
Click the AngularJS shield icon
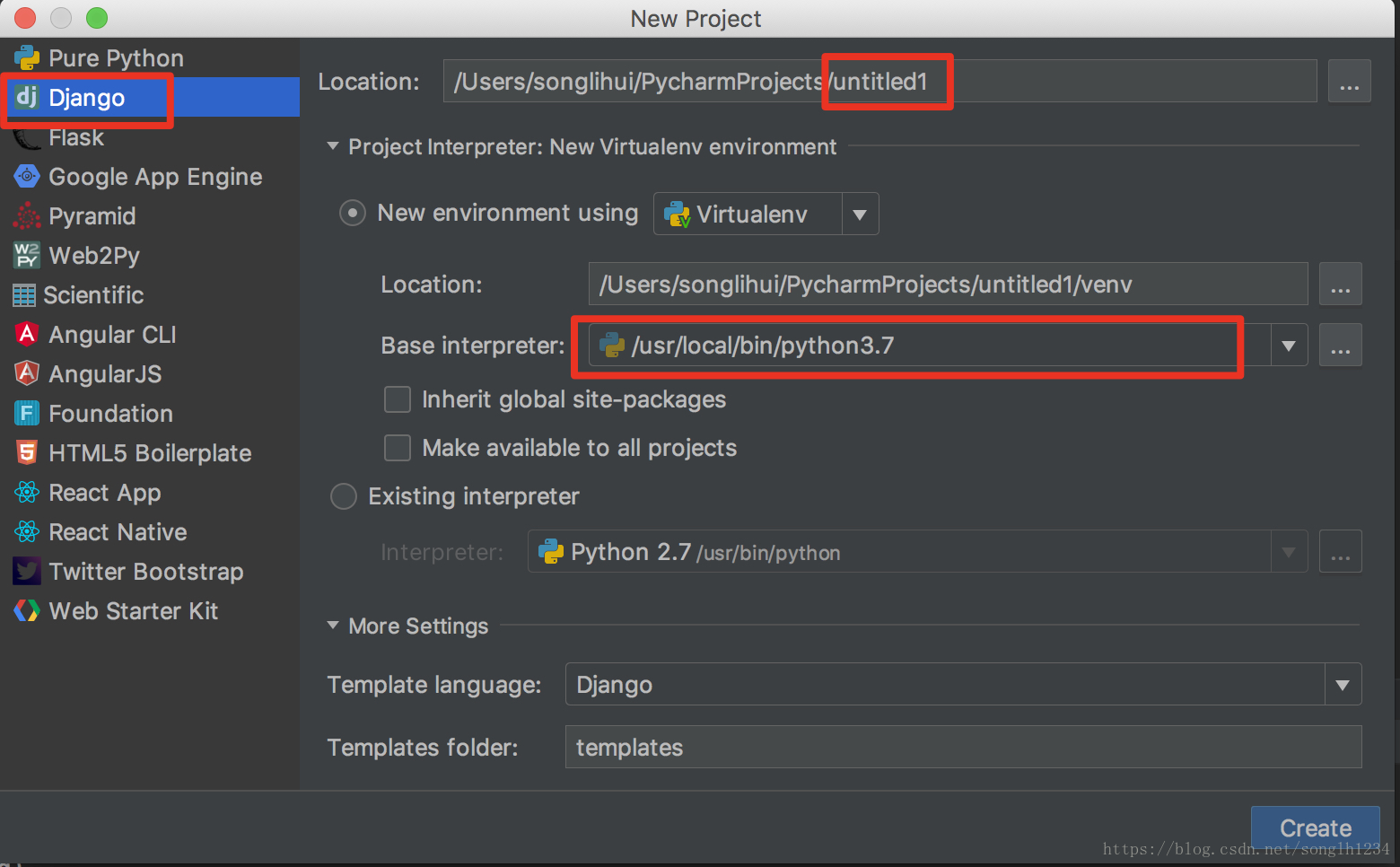click(x=27, y=373)
